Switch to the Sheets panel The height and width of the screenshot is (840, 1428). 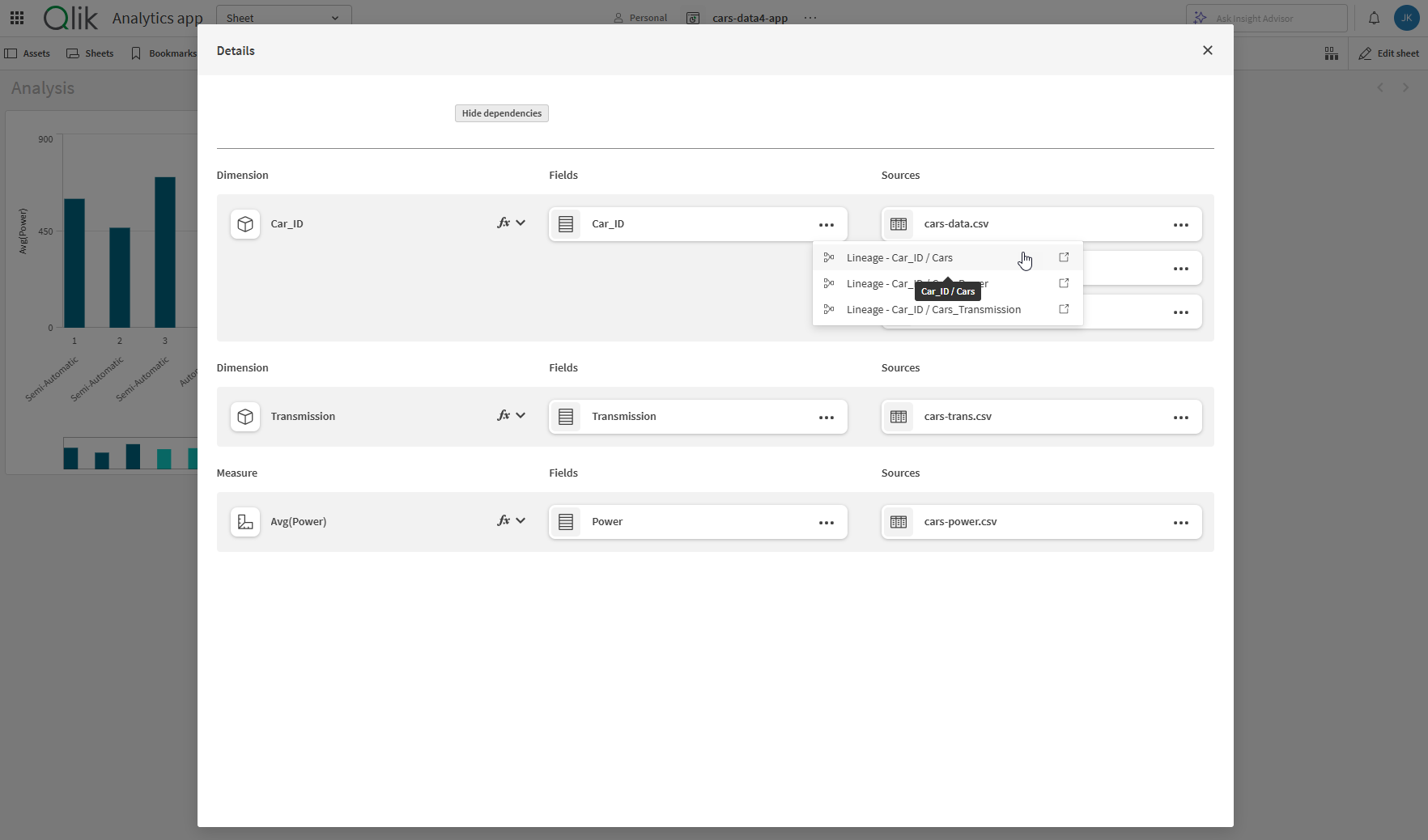[89, 53]
